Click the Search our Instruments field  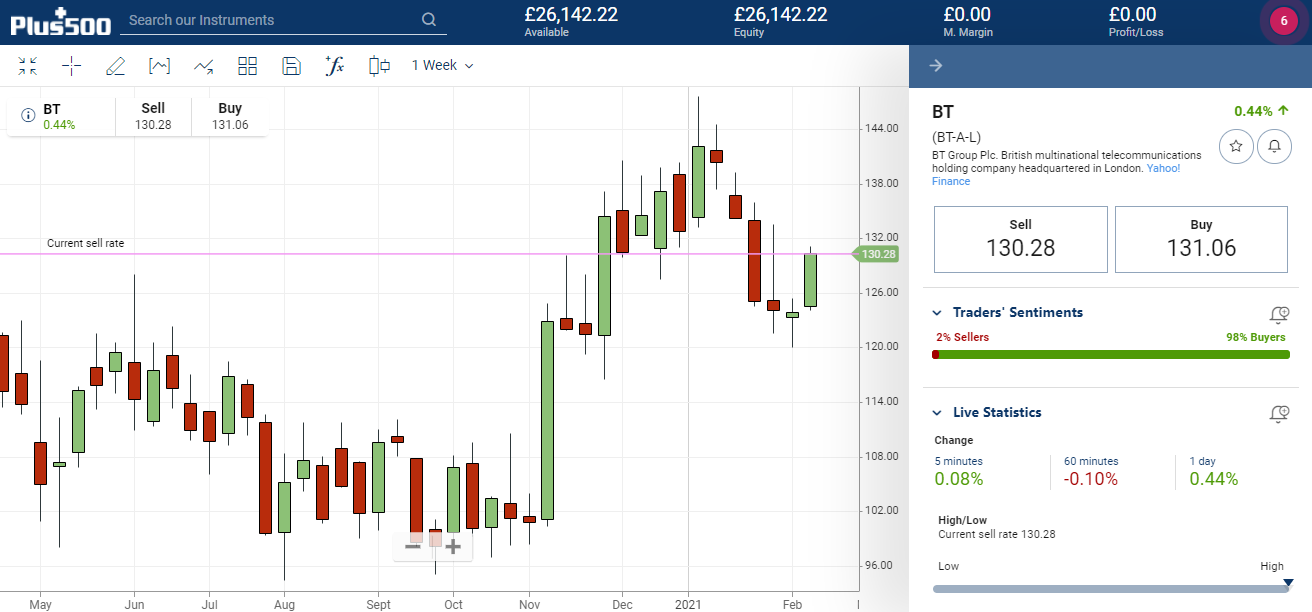pos(272,20)
